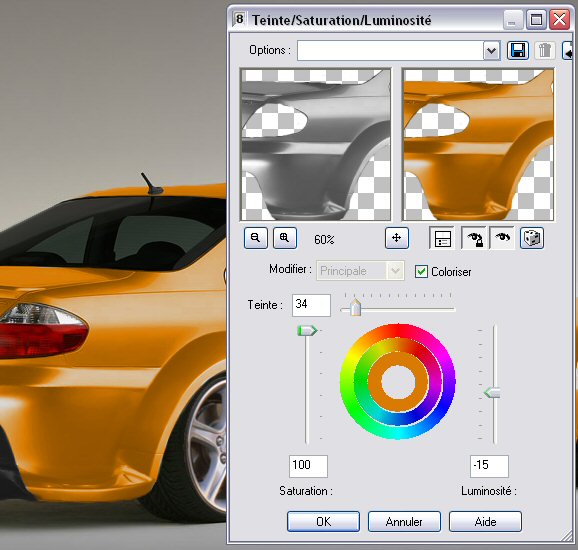The height and width of the screenshot is (550, 578).
Task: Zoom in the preview with the plus magnifier
Action: pyautogui.click(x=285, y=238)
